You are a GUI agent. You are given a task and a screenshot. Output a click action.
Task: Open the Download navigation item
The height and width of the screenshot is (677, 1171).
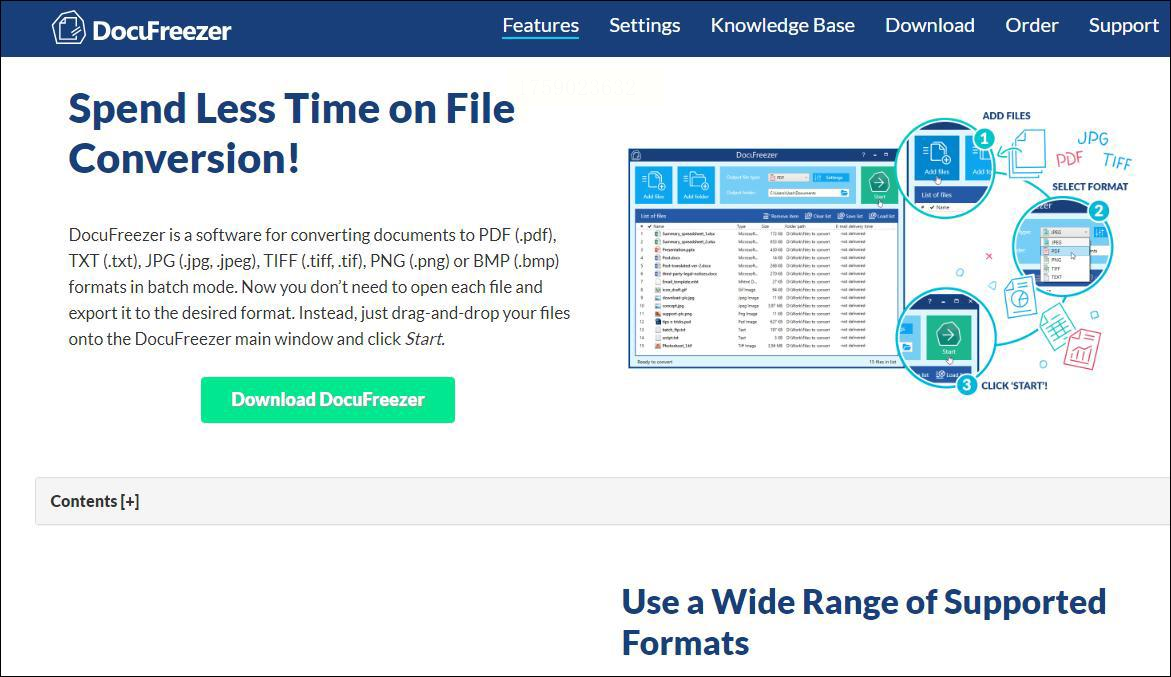[x=930, y=25]
